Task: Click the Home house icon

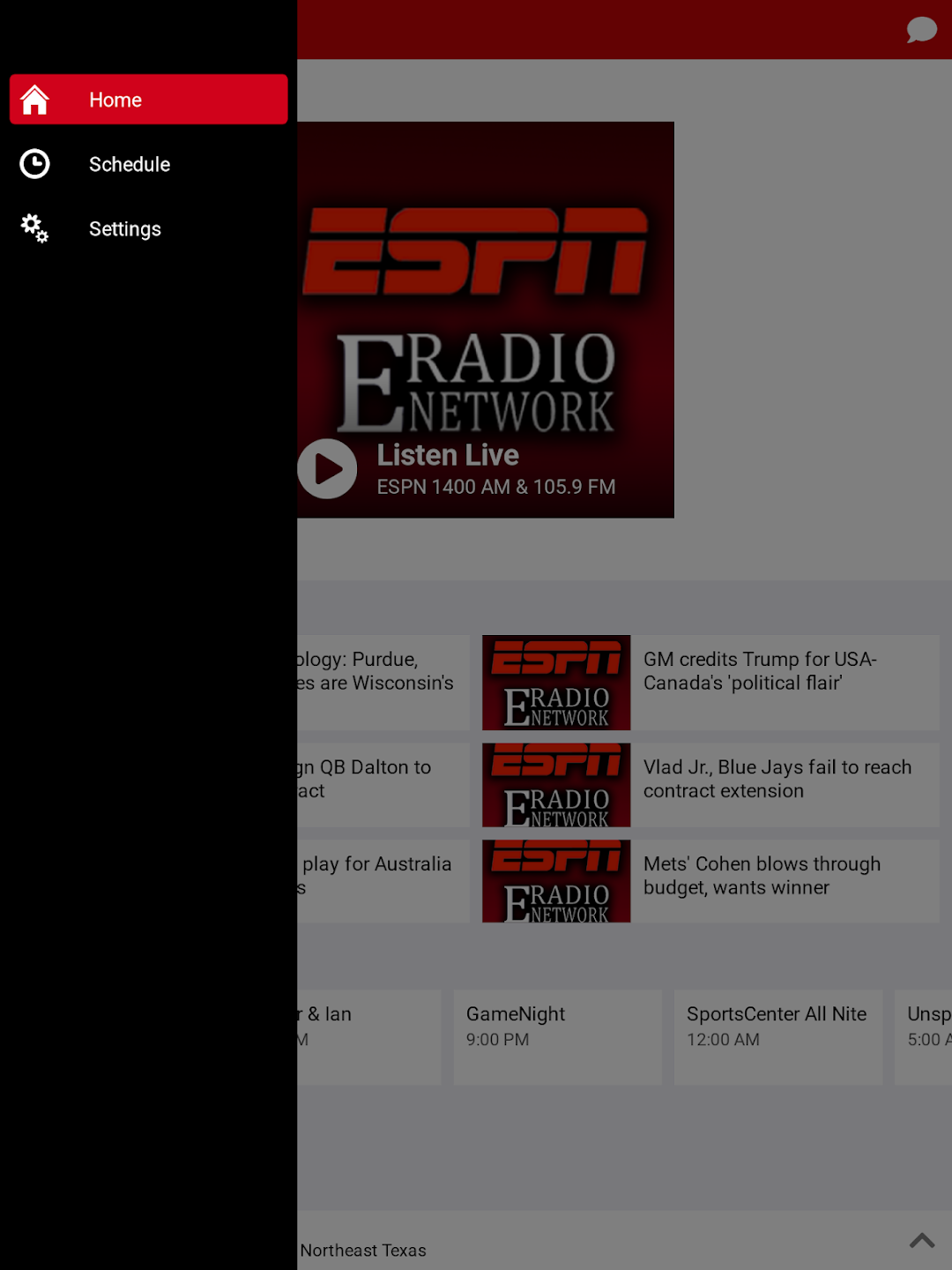Action: [34, 100]
